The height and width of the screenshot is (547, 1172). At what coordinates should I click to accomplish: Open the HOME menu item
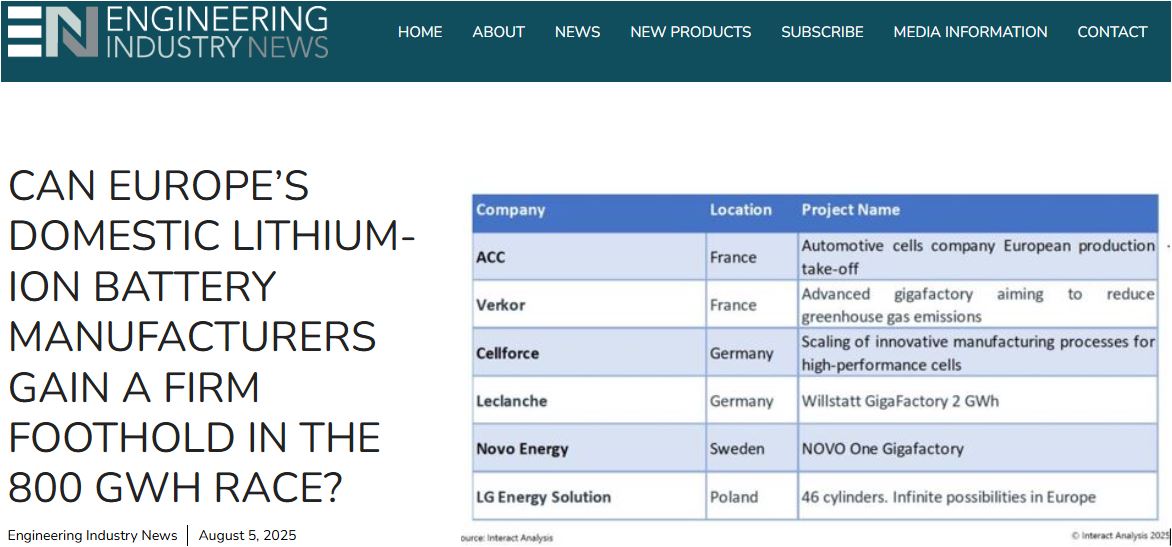pyautogui.click(x=420, y=32)
